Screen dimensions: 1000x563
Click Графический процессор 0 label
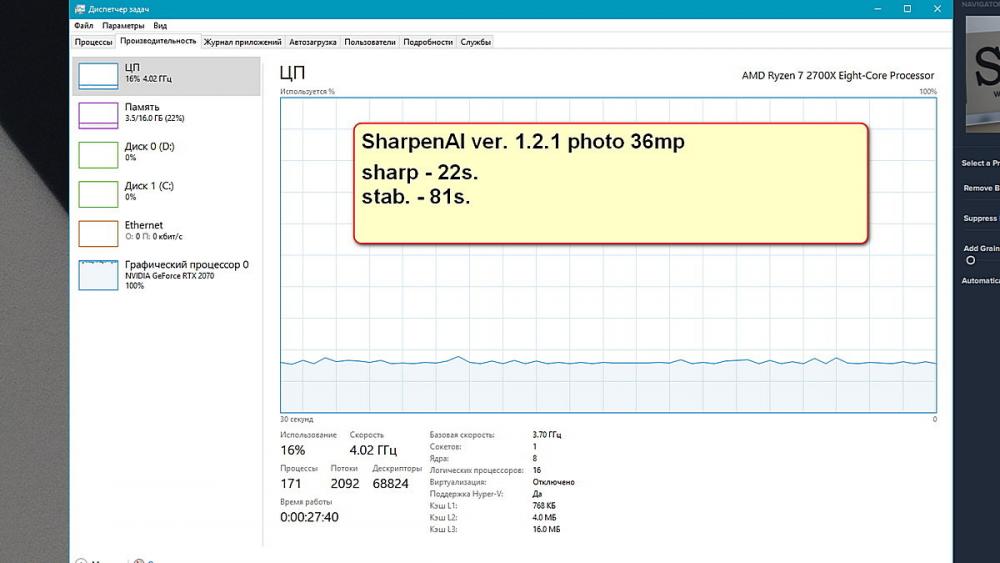tap(187, 265)
